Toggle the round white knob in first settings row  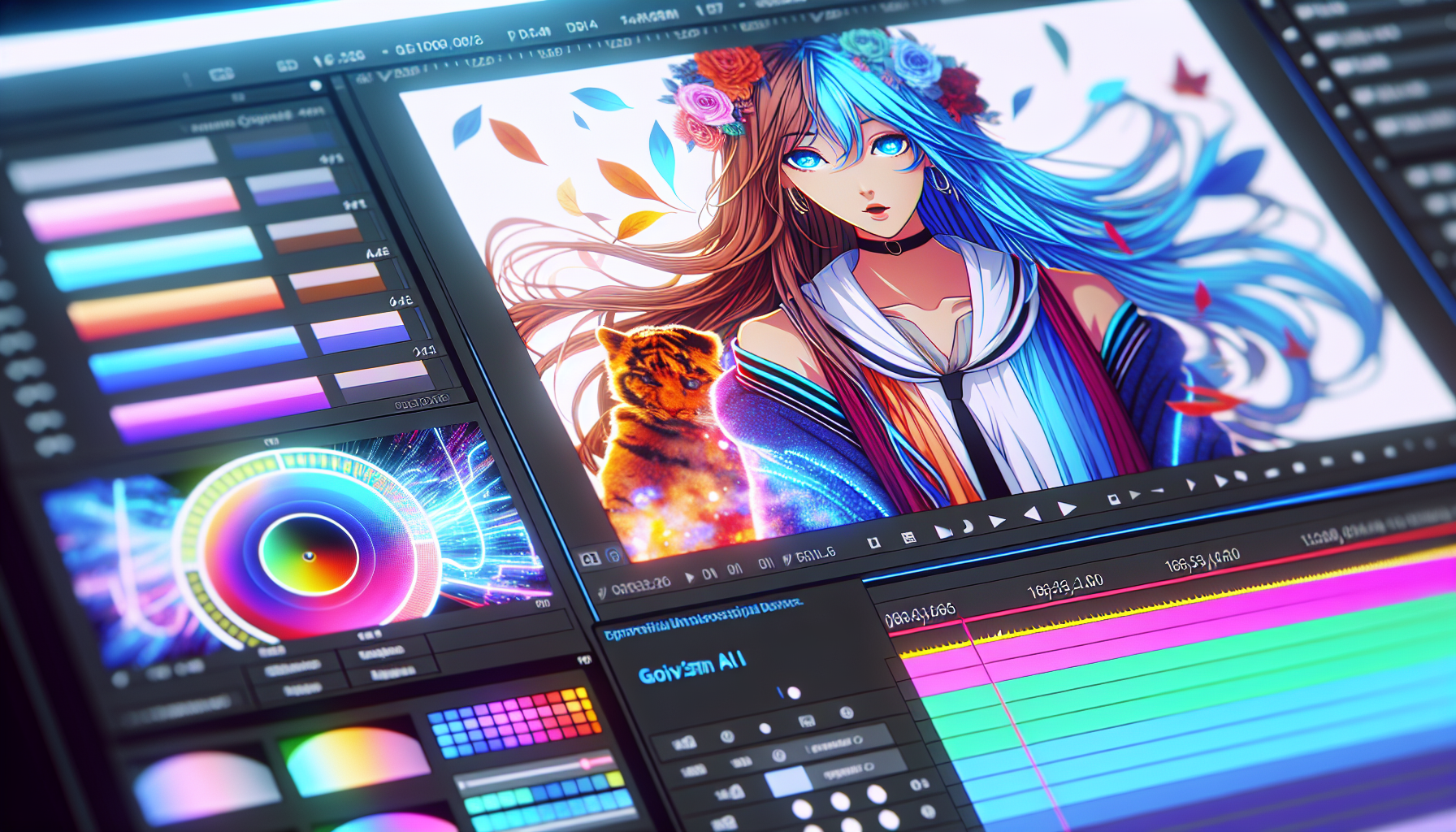click(765, 729)
